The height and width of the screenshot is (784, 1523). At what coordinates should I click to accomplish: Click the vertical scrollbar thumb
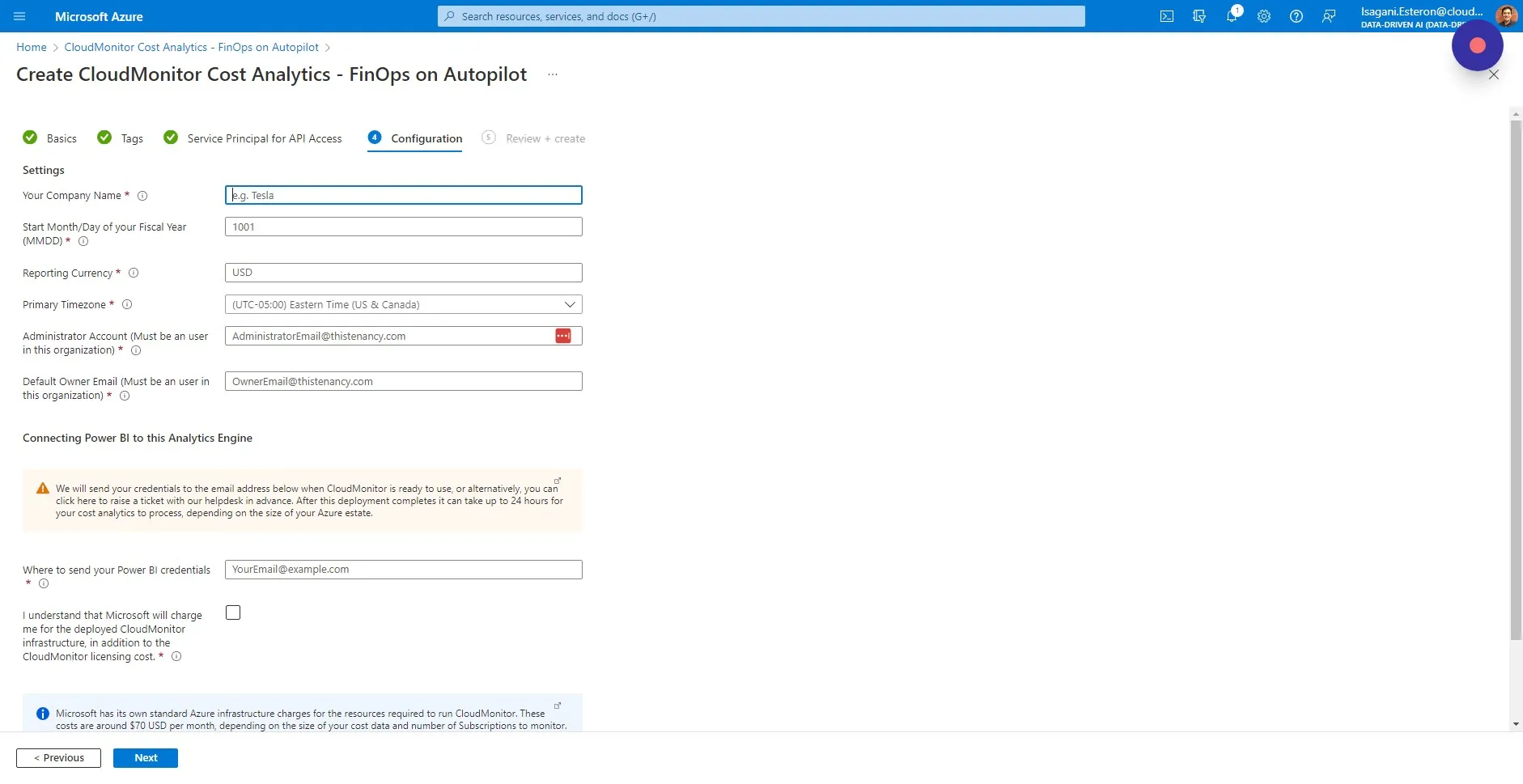click(1517, 380)
